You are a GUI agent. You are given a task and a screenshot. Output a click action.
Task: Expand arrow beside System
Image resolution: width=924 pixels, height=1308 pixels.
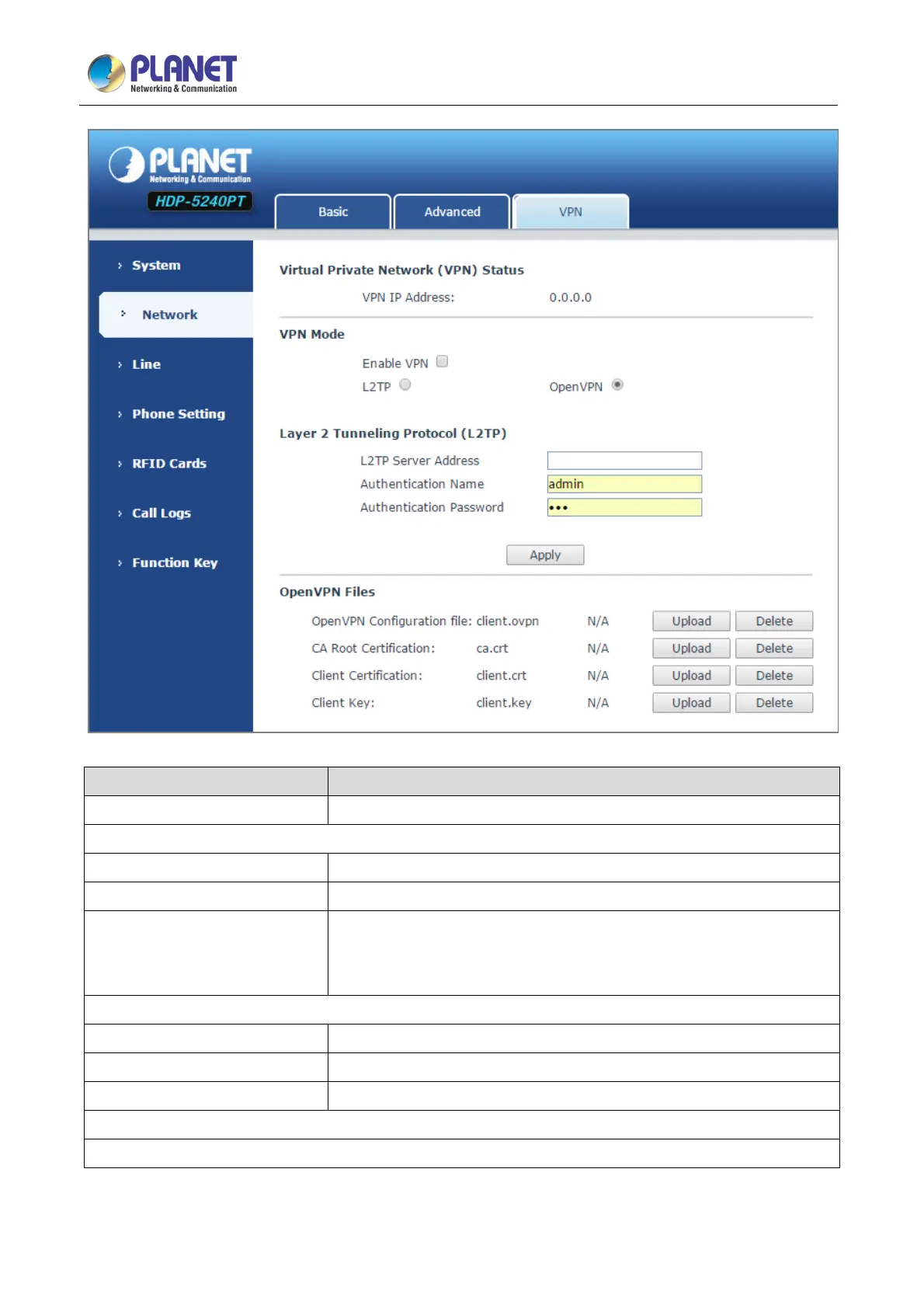[120, 266]
